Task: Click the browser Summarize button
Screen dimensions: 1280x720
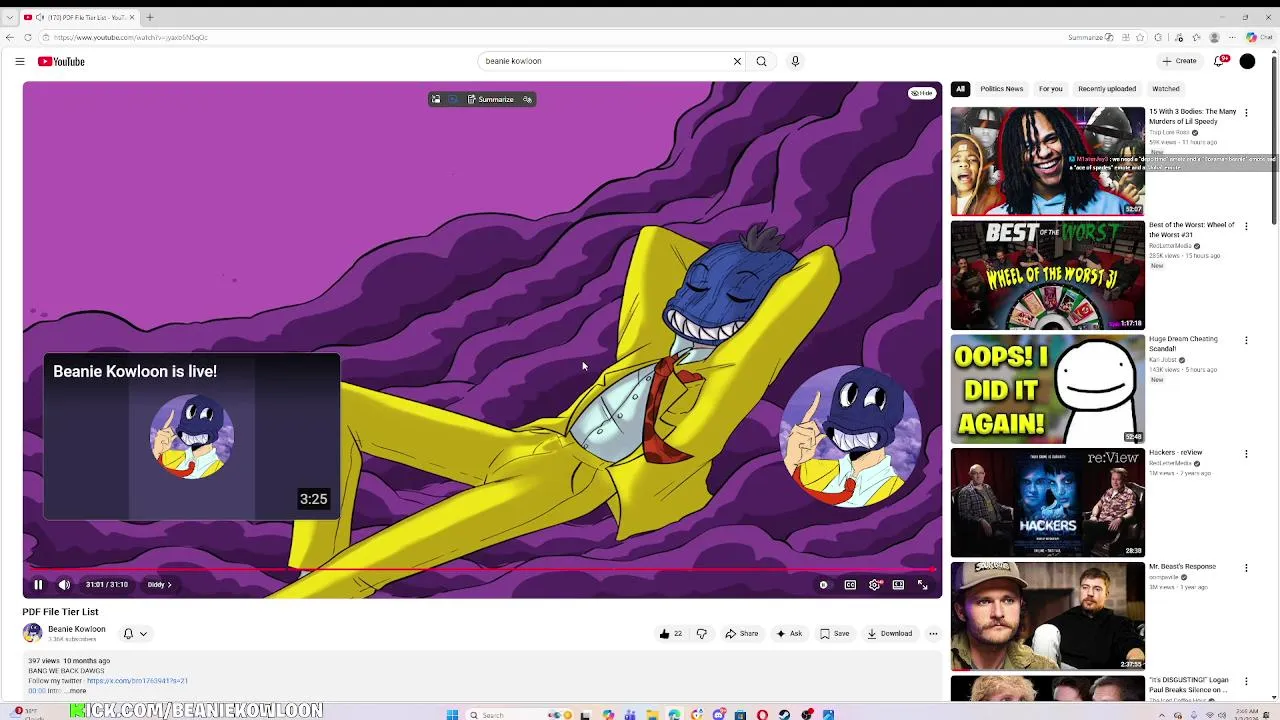Action: pyautogui.click(x=1090, y=37)
